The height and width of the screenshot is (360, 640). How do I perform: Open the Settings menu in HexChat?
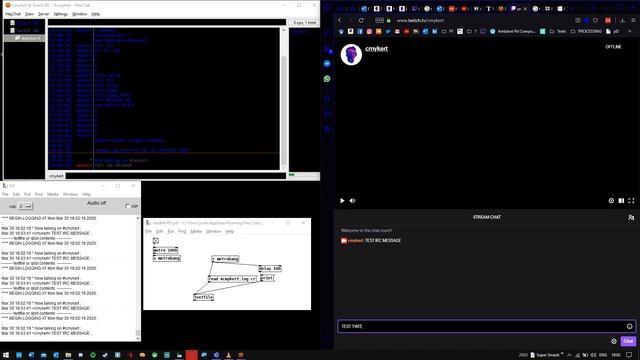60,14
